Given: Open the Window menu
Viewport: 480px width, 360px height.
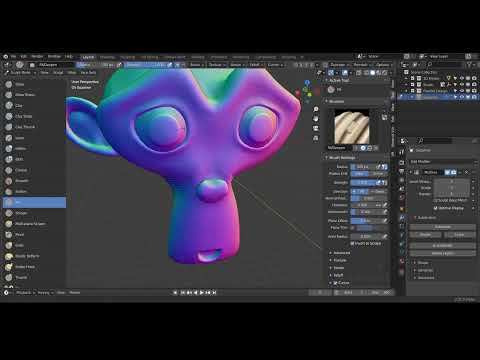Looking at the screenshot, I should click(x=54, y=57).
